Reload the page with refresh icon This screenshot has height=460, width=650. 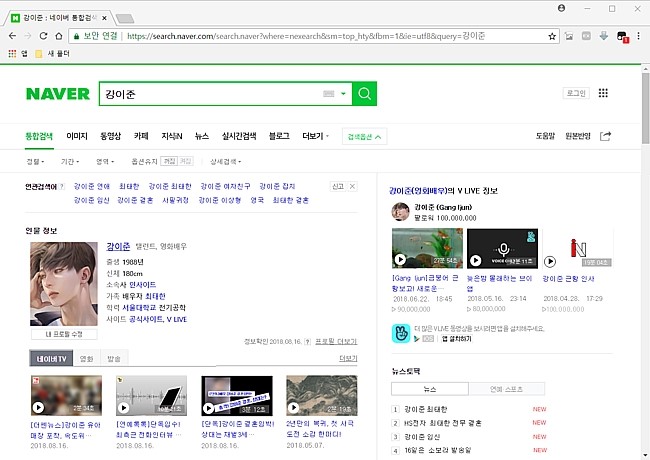tap(44, 36)
